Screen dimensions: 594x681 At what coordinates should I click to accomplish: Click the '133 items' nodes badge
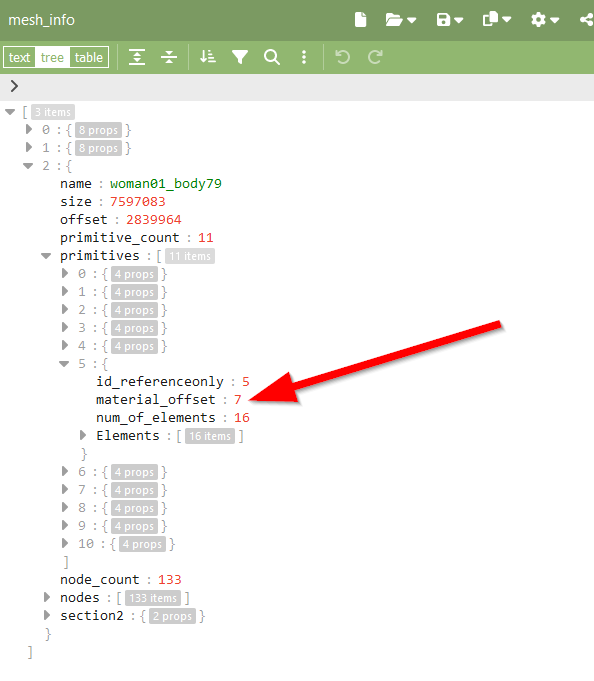[153, 598]
